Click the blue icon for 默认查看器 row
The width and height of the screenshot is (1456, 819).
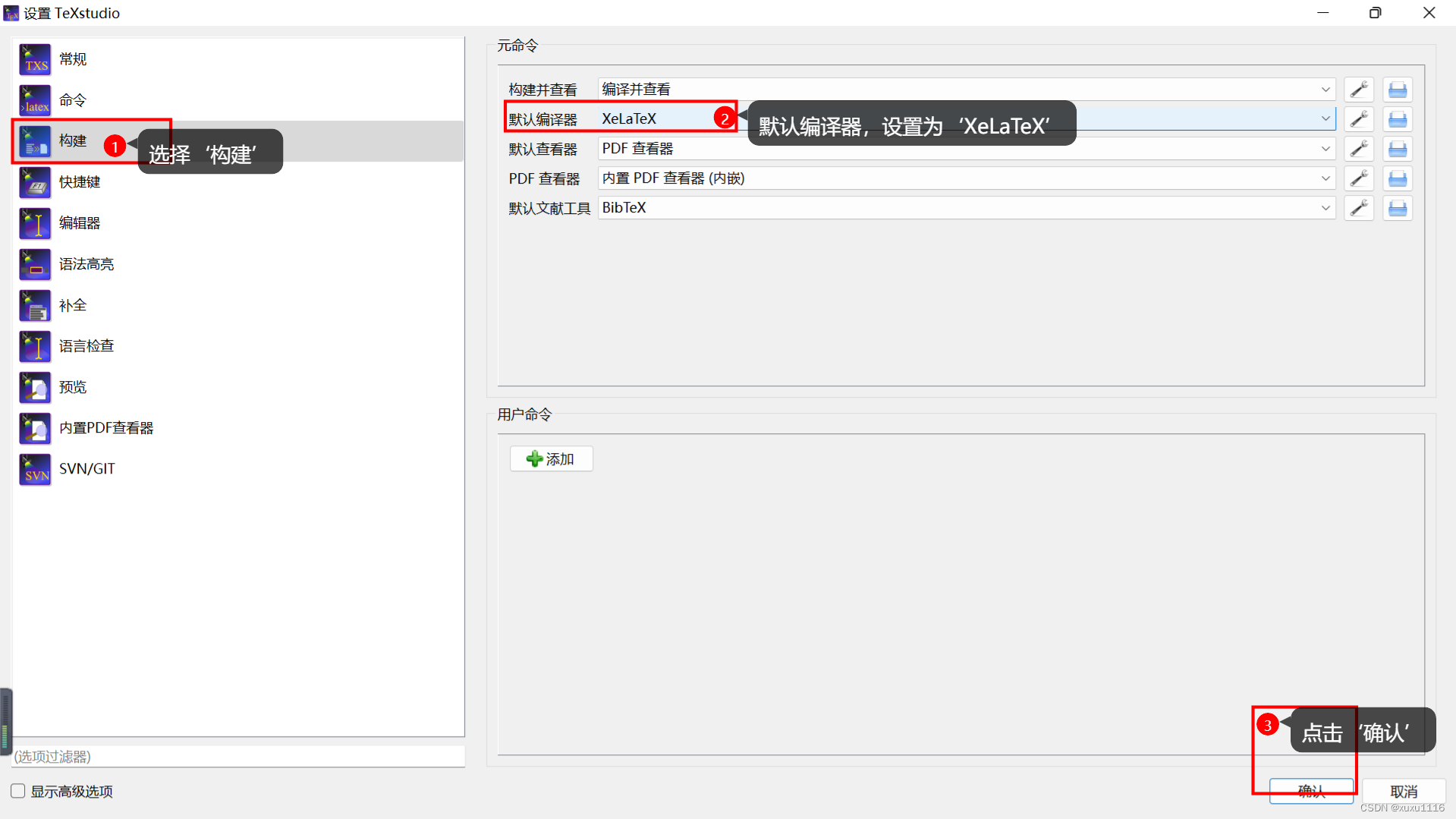pos(1398,149)
